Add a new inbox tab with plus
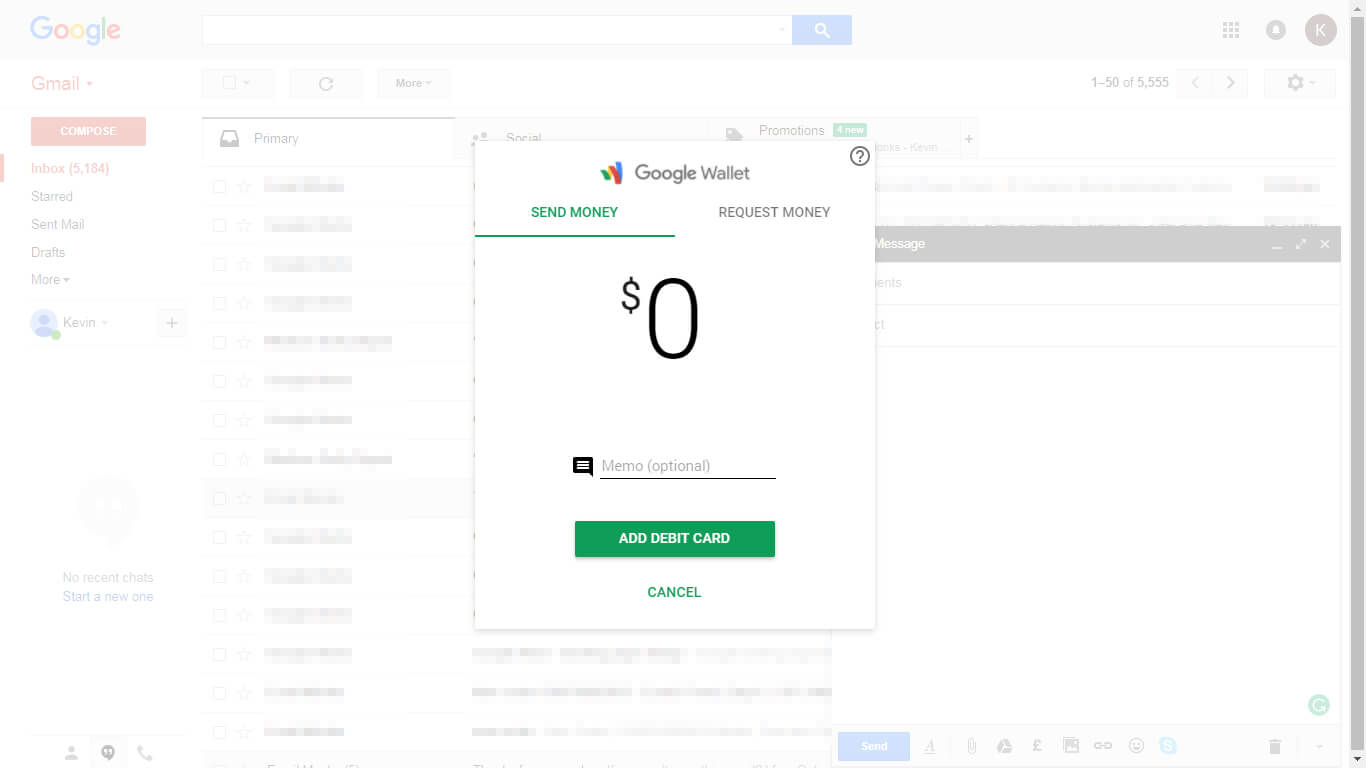 click(968, 139)
